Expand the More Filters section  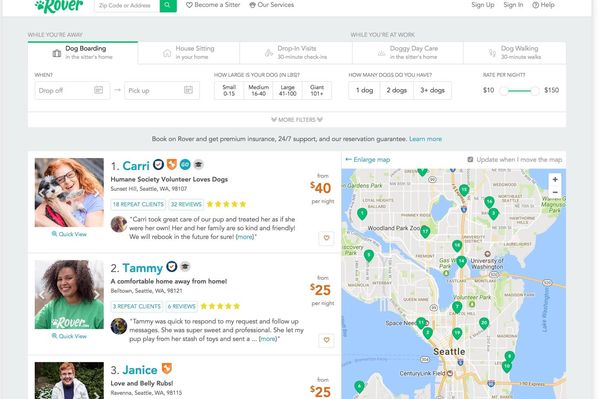[297, 120]
